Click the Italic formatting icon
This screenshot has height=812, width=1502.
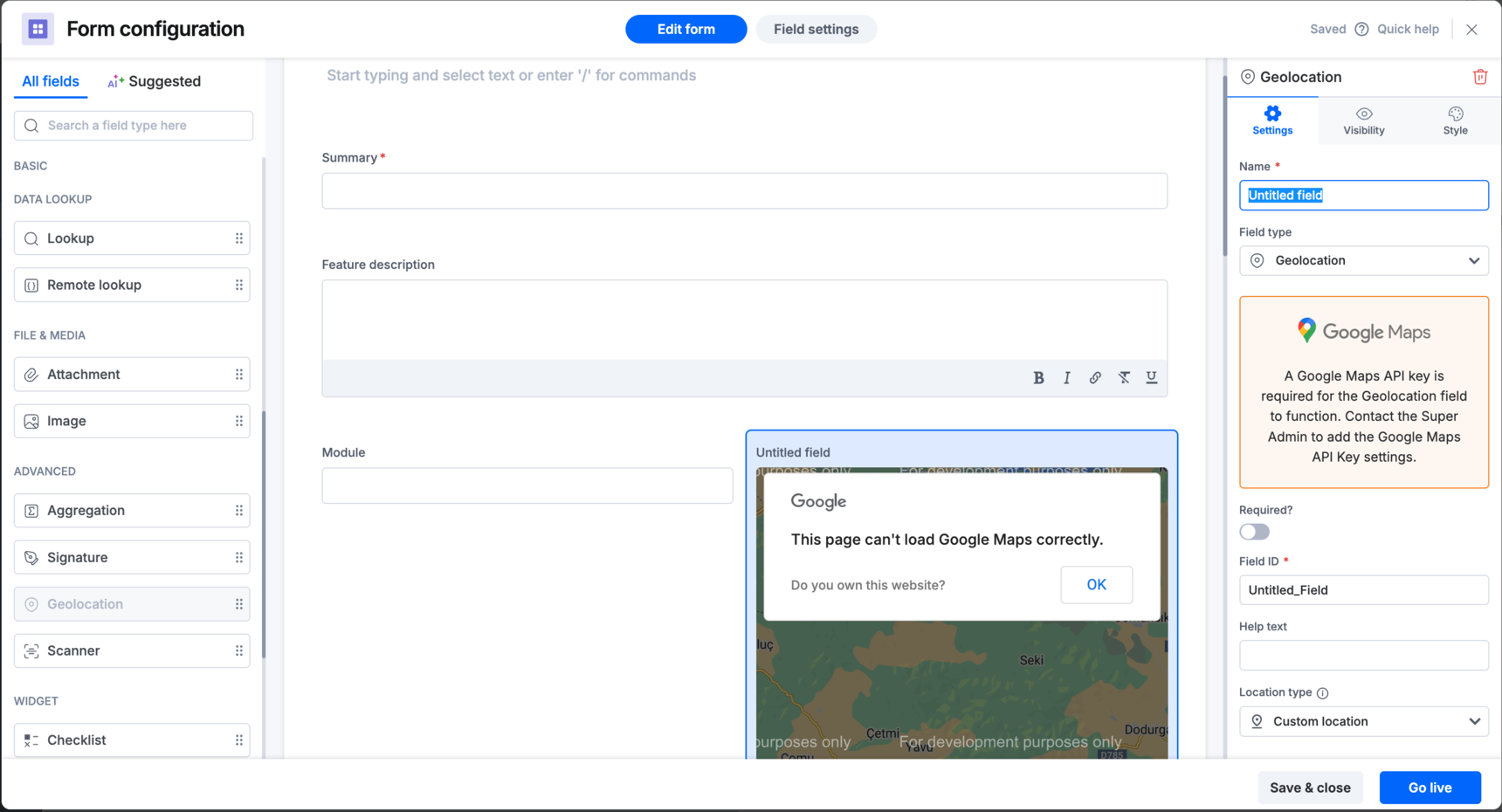tap(1066, 378)
